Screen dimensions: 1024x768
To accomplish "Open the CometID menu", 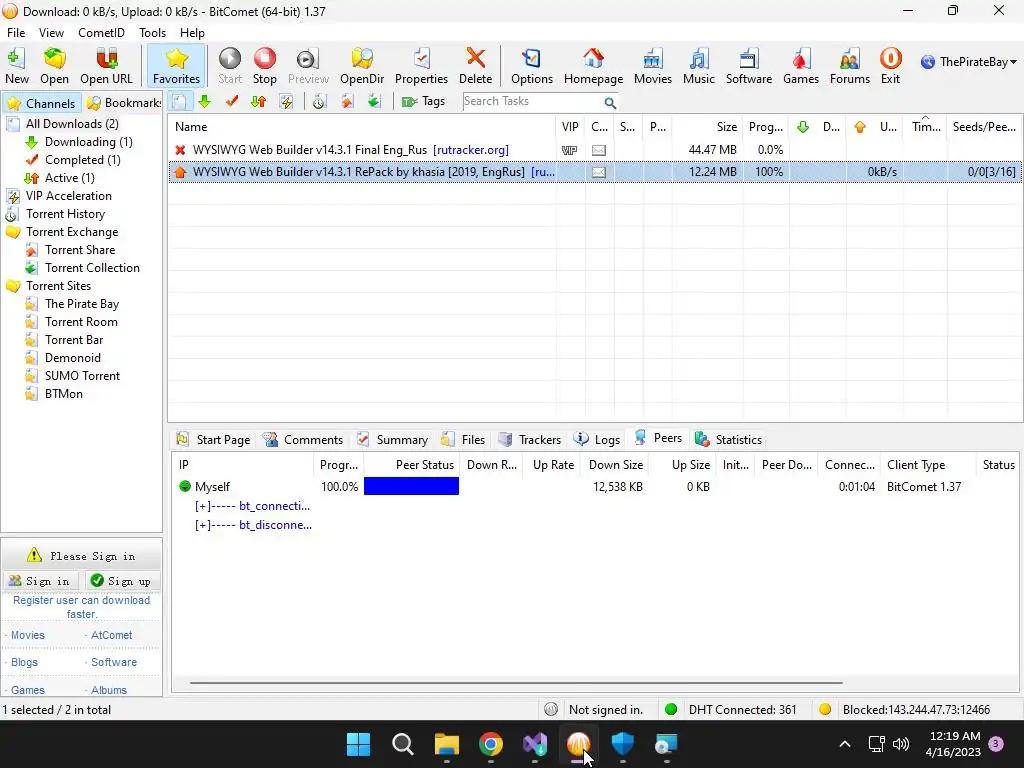I will tap(101, 33).
